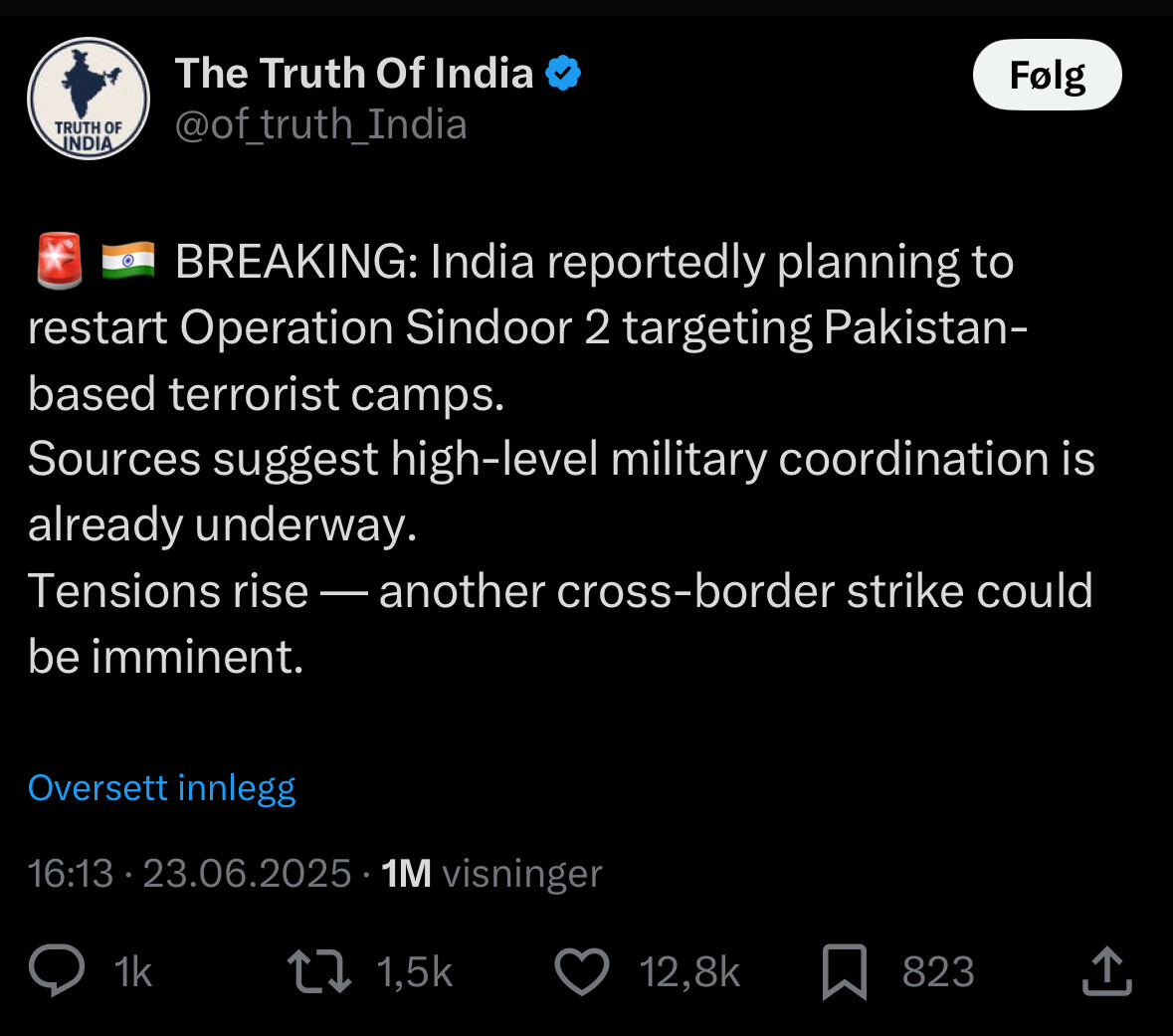Open The Truth Of India display name
Image resolution: width=1173 pixels, height=1036 pixels.
pos(354,74)
